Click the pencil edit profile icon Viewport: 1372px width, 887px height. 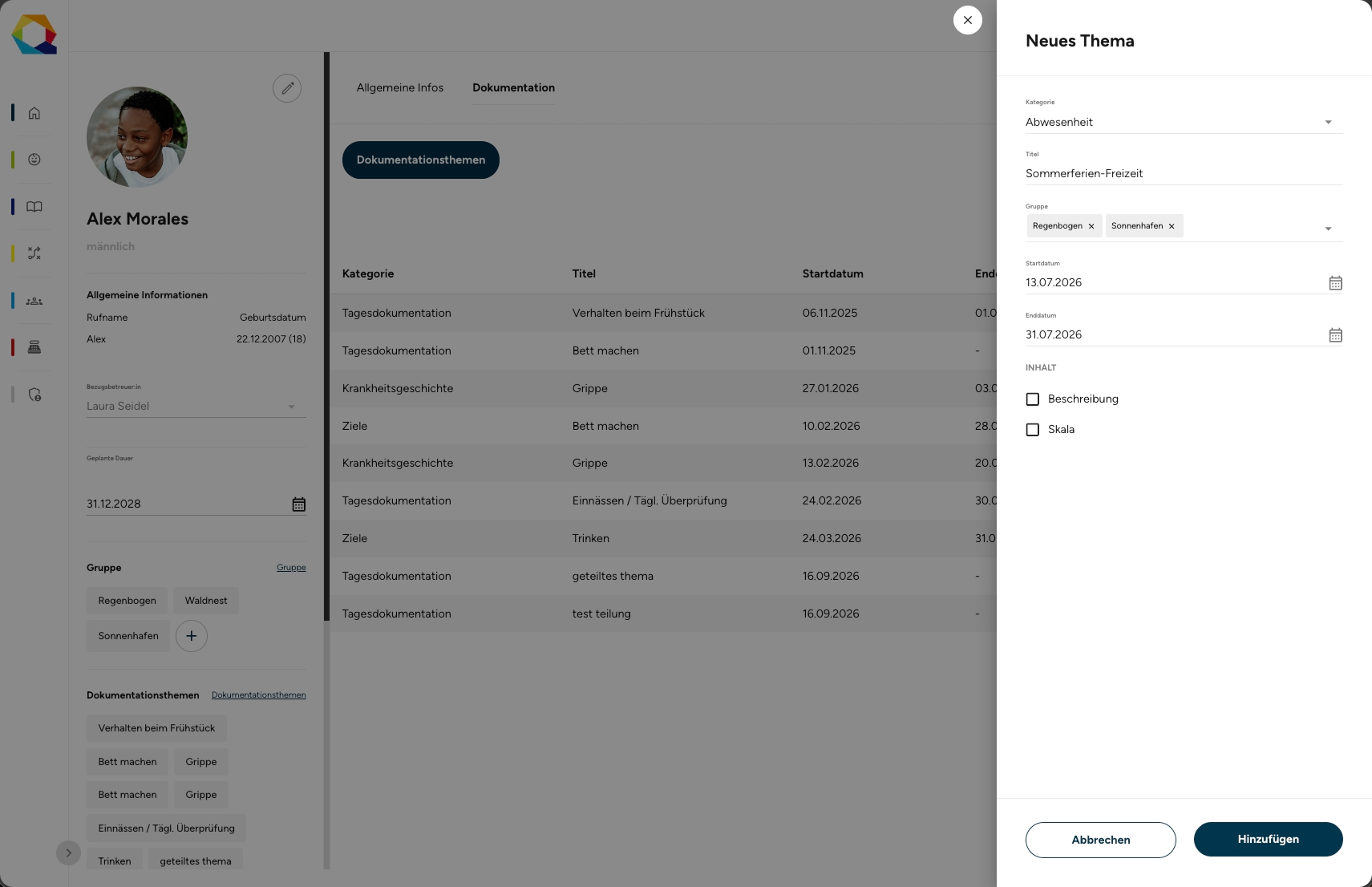pyautogui.click(x=287, y=88)
